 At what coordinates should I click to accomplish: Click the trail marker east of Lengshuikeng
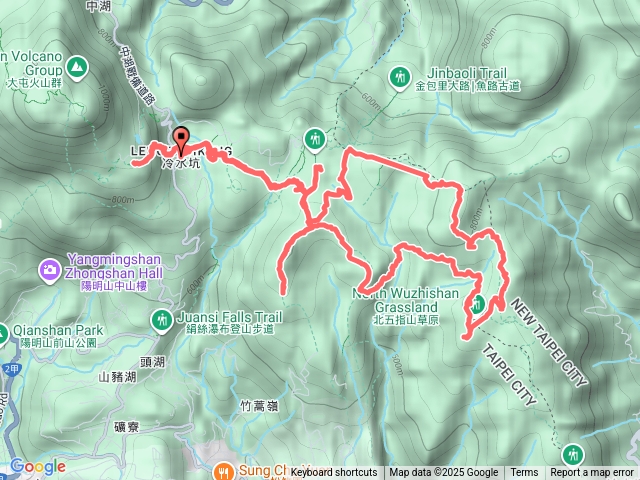(x=314, y=141)
